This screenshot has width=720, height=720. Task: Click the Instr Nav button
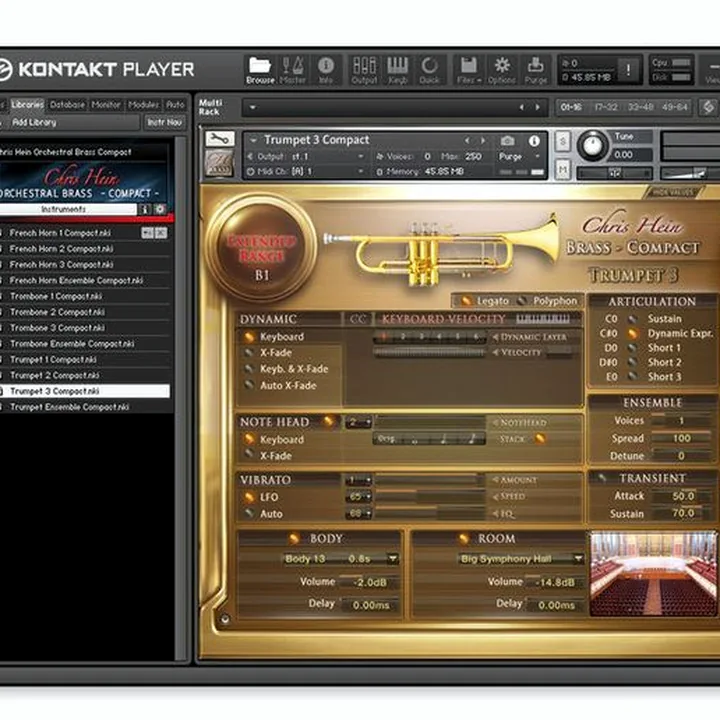(x=165, y=123)
